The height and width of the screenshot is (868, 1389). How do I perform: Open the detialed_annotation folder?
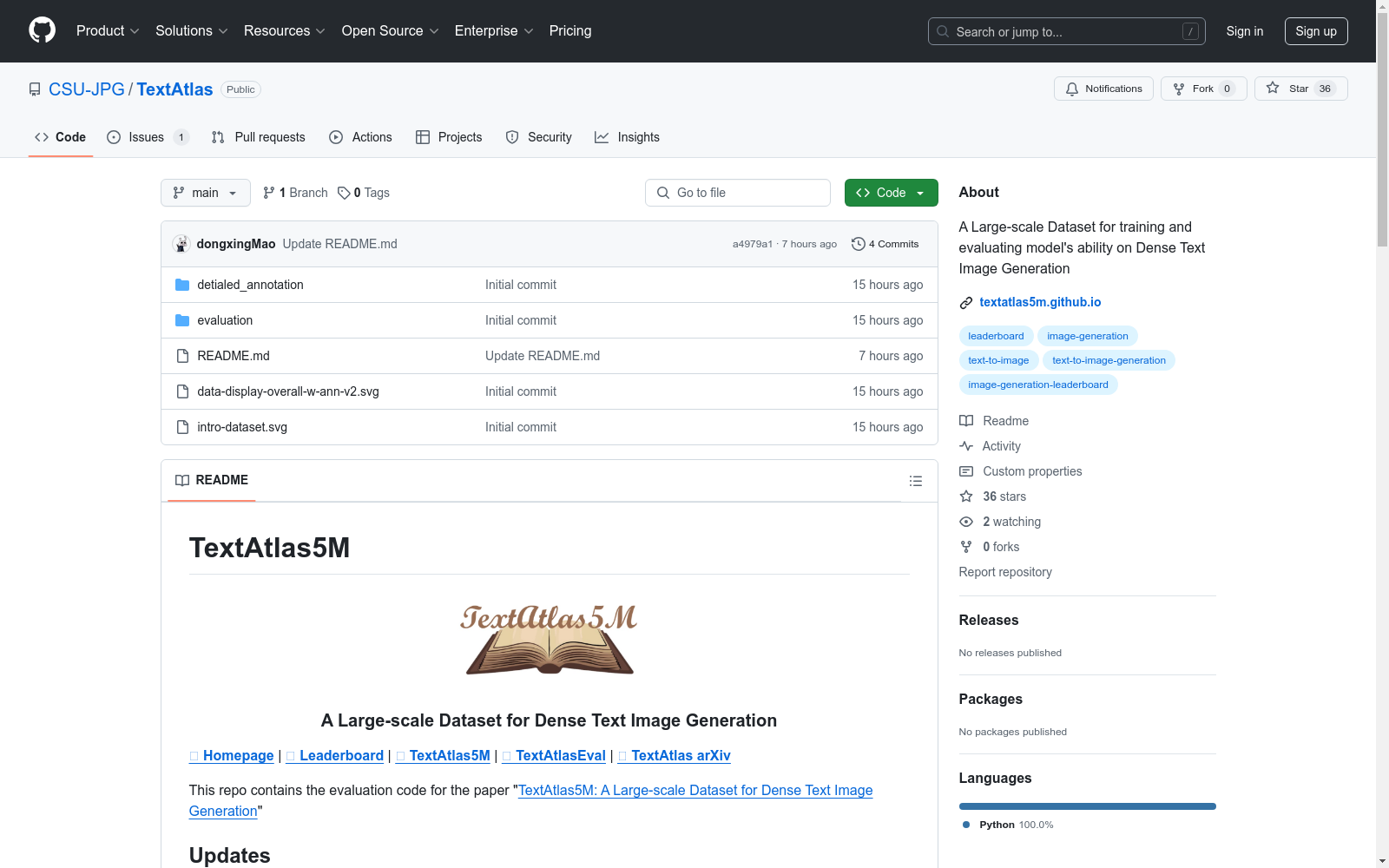tap(250, 285)
